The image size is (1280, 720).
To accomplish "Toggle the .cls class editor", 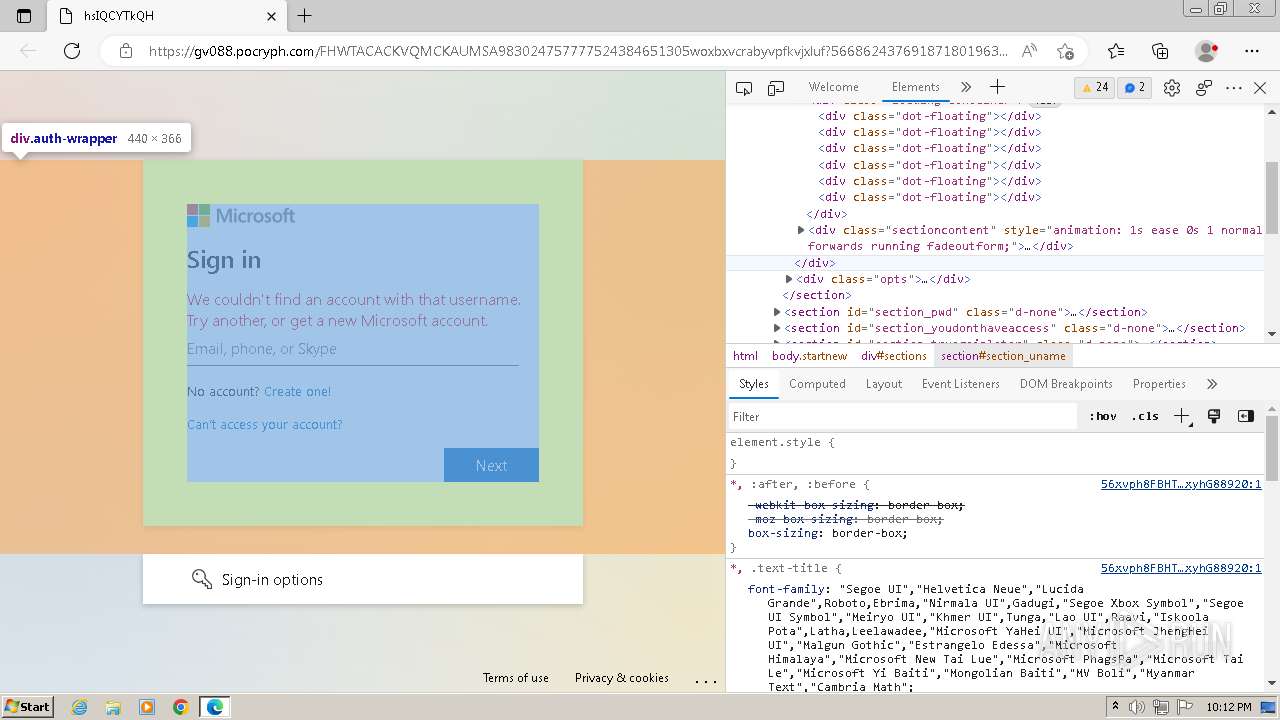I will pyautogui.click(x=1145, y=416).
